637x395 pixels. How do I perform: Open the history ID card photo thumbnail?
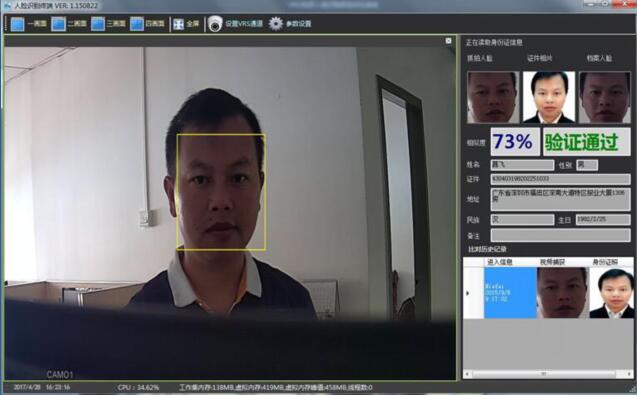[x=611, y=293]
